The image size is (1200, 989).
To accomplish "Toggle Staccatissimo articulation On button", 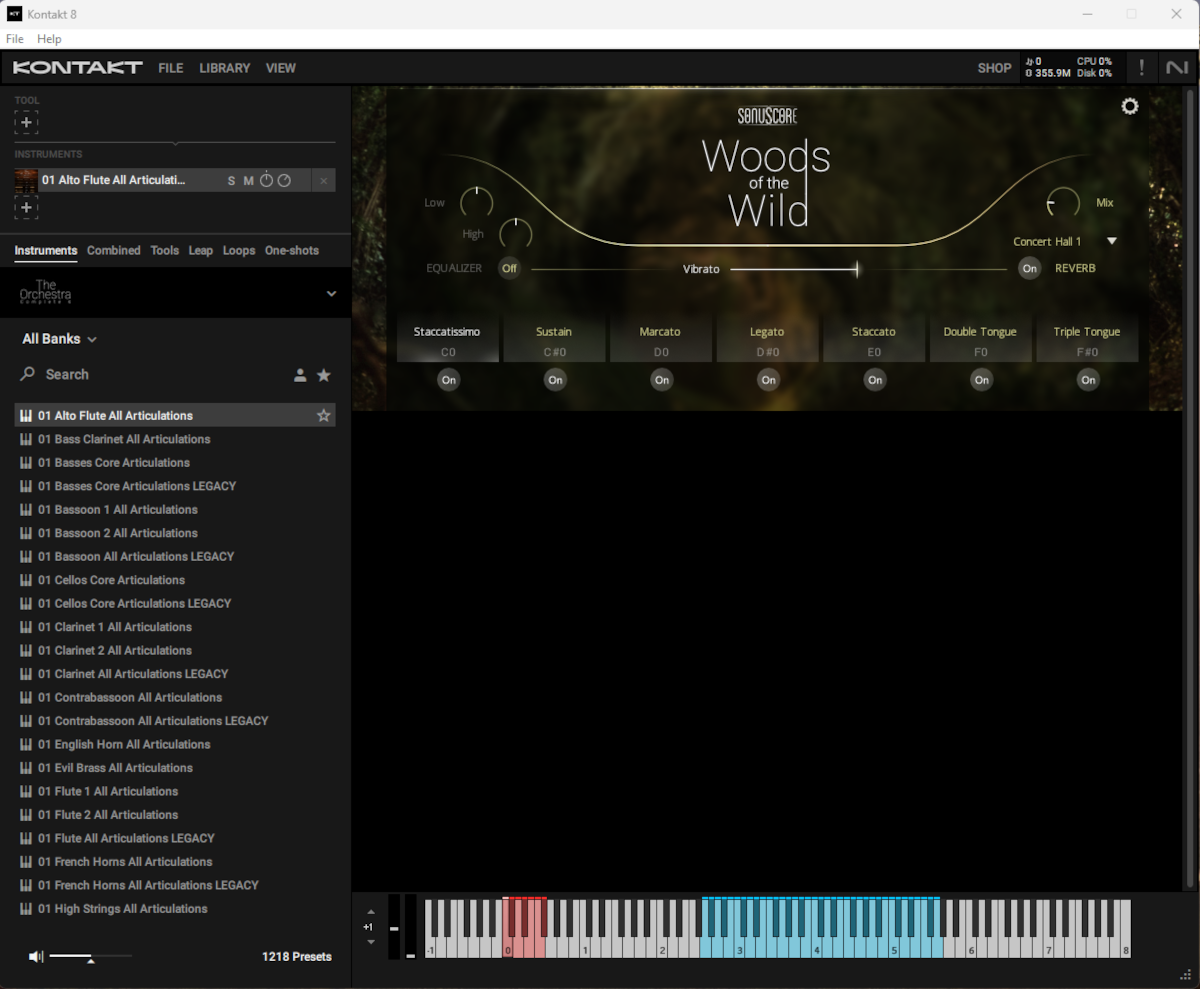I will pyautogui.click(x=449, y=380).
